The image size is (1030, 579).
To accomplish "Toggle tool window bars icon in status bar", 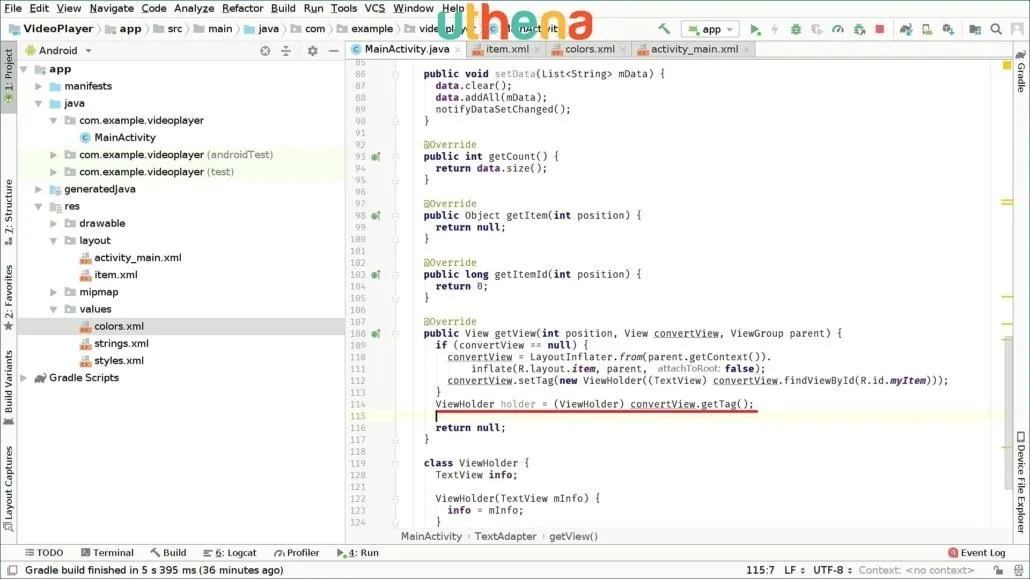I will (x=12, y=570).
